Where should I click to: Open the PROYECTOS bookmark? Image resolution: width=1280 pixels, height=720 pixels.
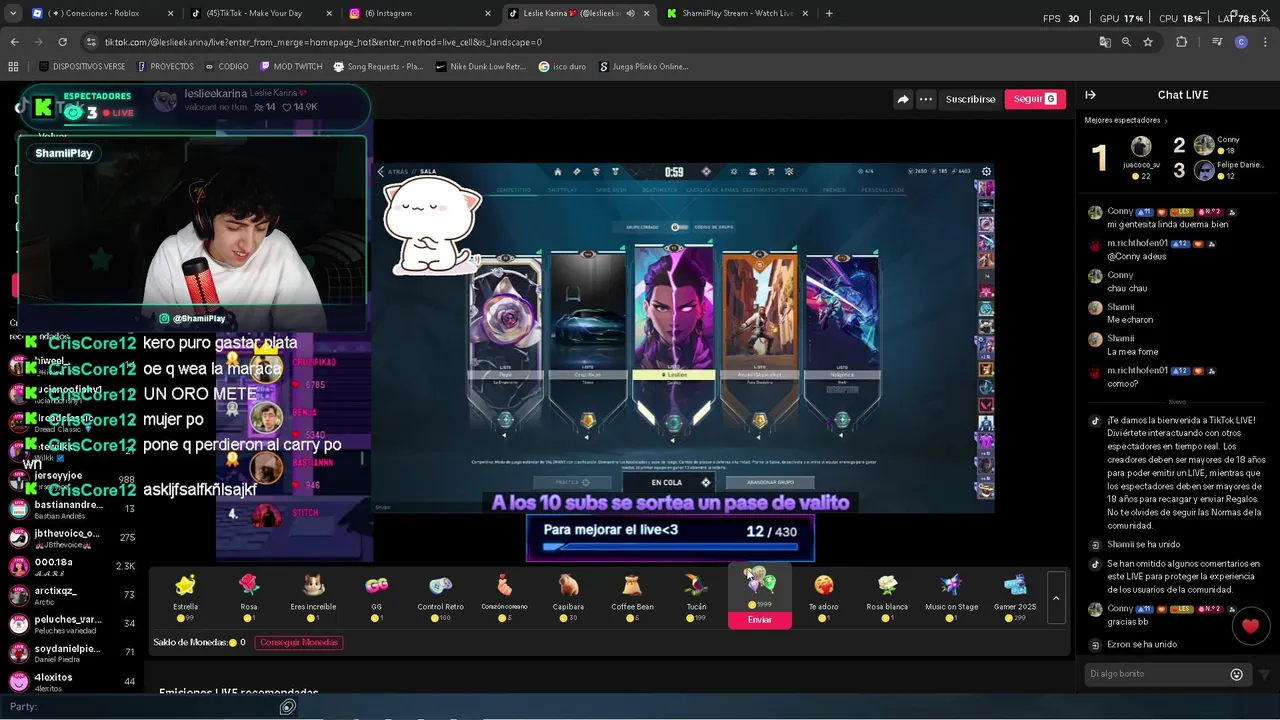(165, 66)
